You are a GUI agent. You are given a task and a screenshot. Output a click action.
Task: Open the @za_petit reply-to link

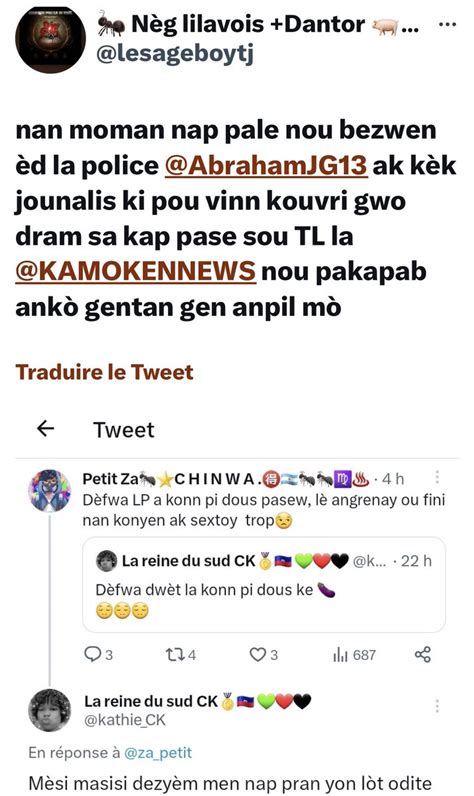pyautogui.click(x=158, y=752)
